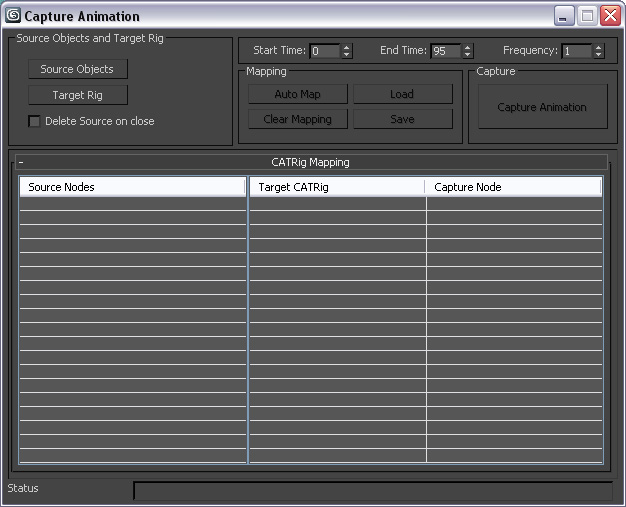
Task: Increase Frequency with up arrow
Action: (x=598, y=48)
